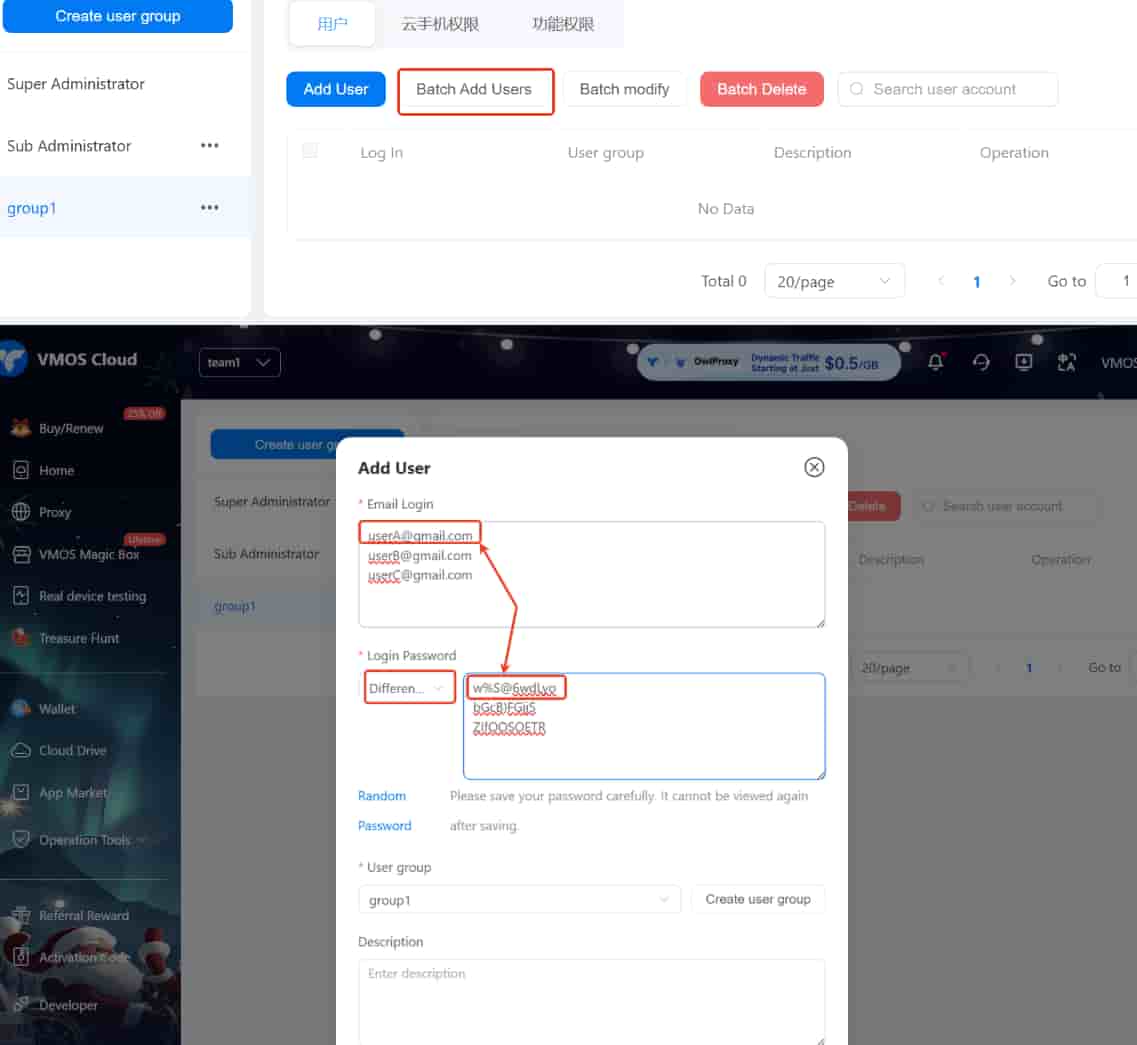Image resolution: width=1137 pixels, height=1045 pixels.
Task: Open the customer support headset icon
Action: point(981,362)
